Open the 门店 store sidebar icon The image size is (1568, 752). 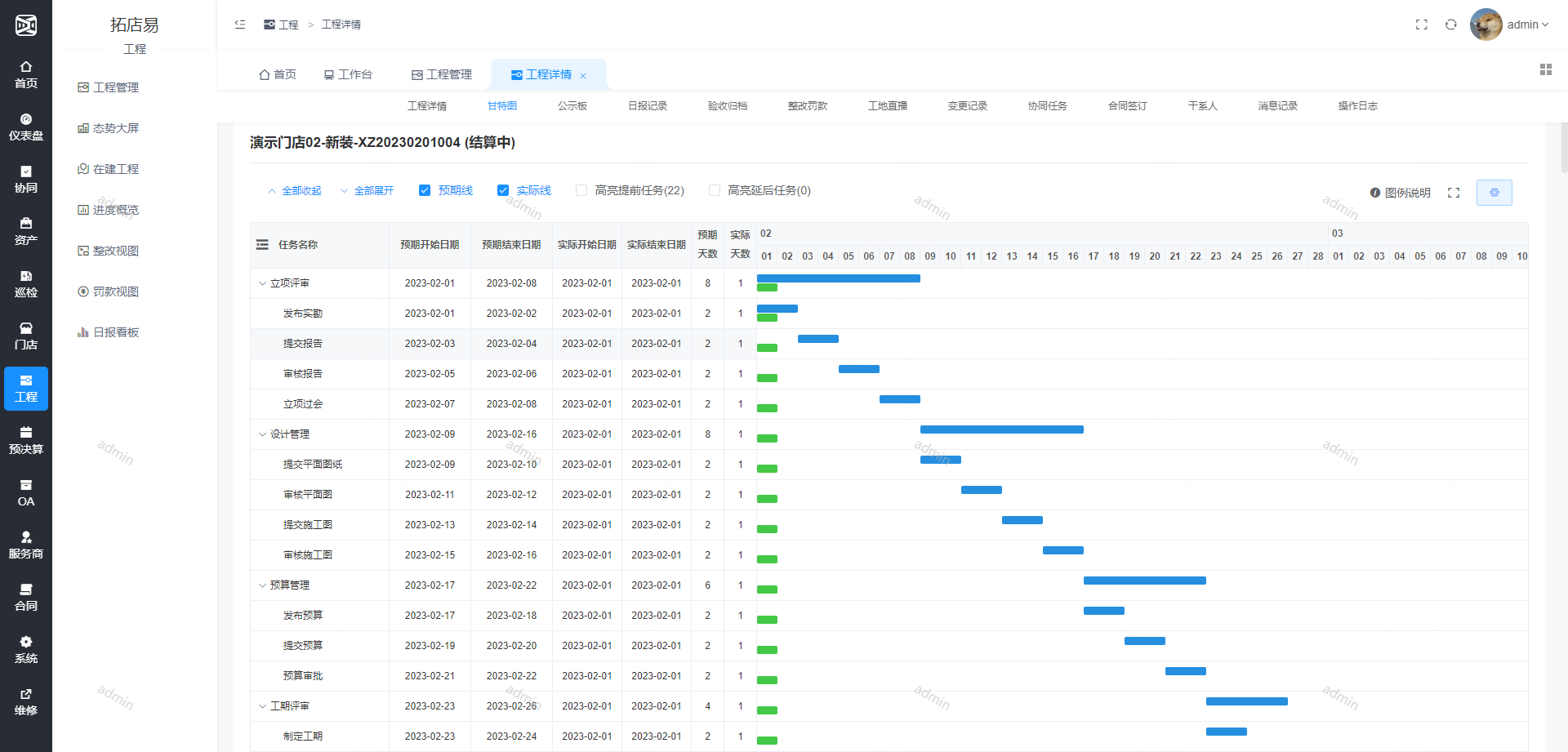click(26, 336)
